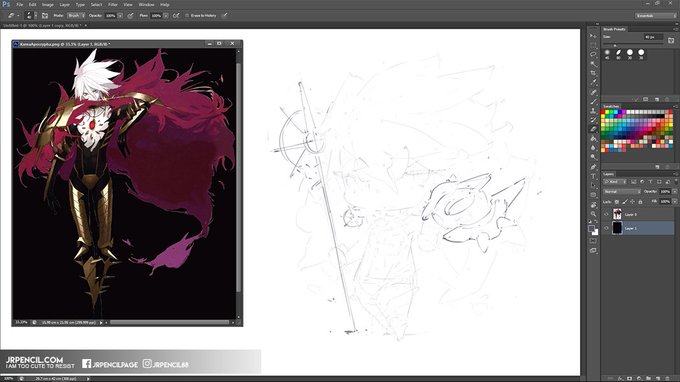Select the Zoom tool
680x382 pixels.
pyautogui.click(x=593, y=213)
